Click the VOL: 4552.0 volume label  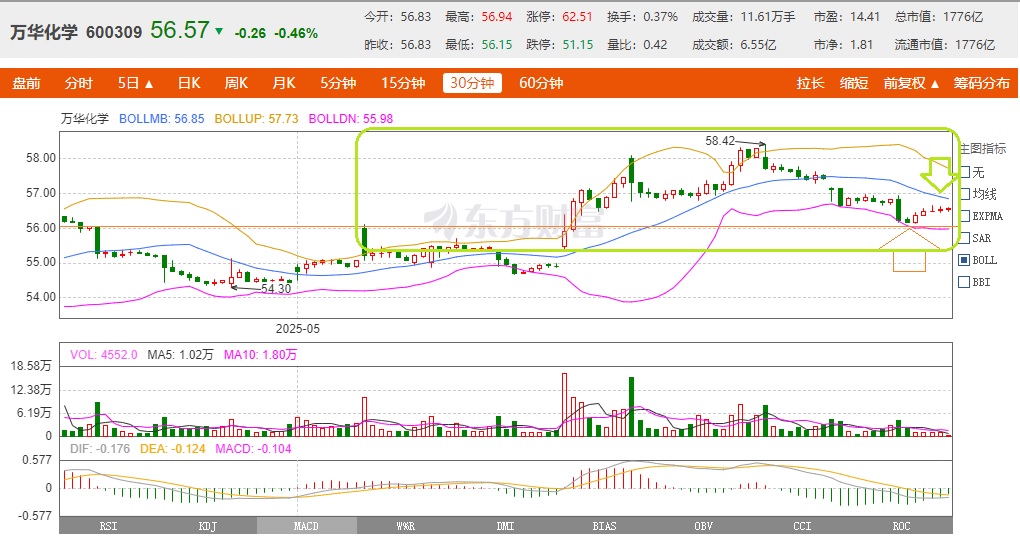point(104,355)
